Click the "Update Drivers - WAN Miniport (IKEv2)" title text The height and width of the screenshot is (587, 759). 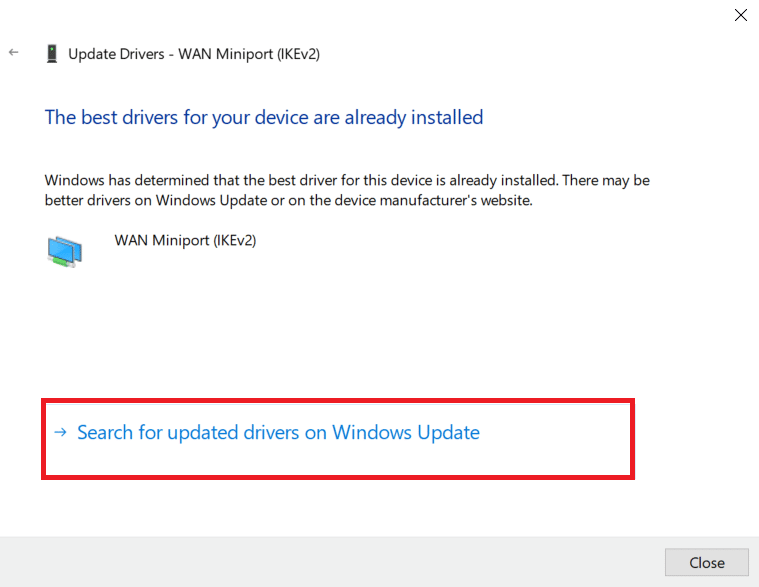pyautogui.click(x=194, y=54)
